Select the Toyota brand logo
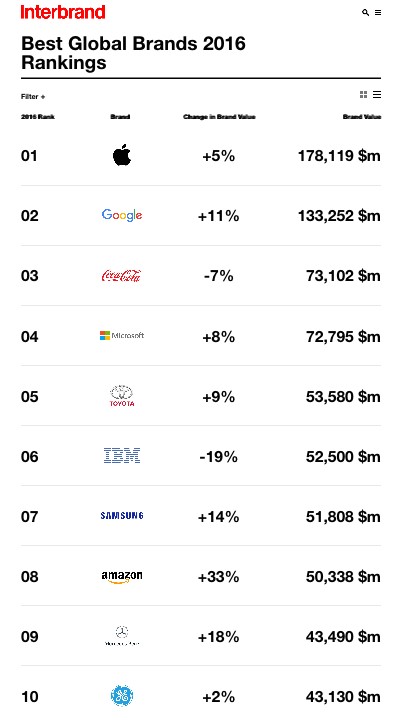The width and height of the screenshot is (405, 722). (122, 396)
